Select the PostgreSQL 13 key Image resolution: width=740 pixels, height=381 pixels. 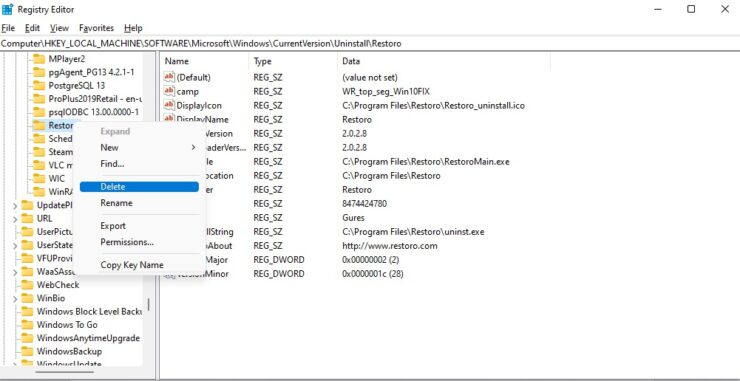tap(76, 85)
